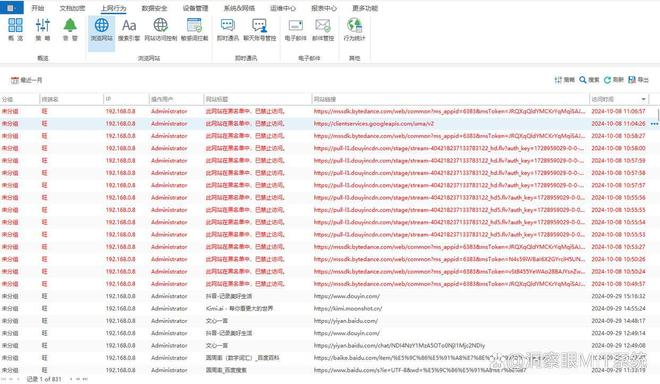The height and width of the screenshot is (384, 660).
Task: Click the douyin.com URL at 2024-09-29 15:16:32
Action: [x=347, y=296]
